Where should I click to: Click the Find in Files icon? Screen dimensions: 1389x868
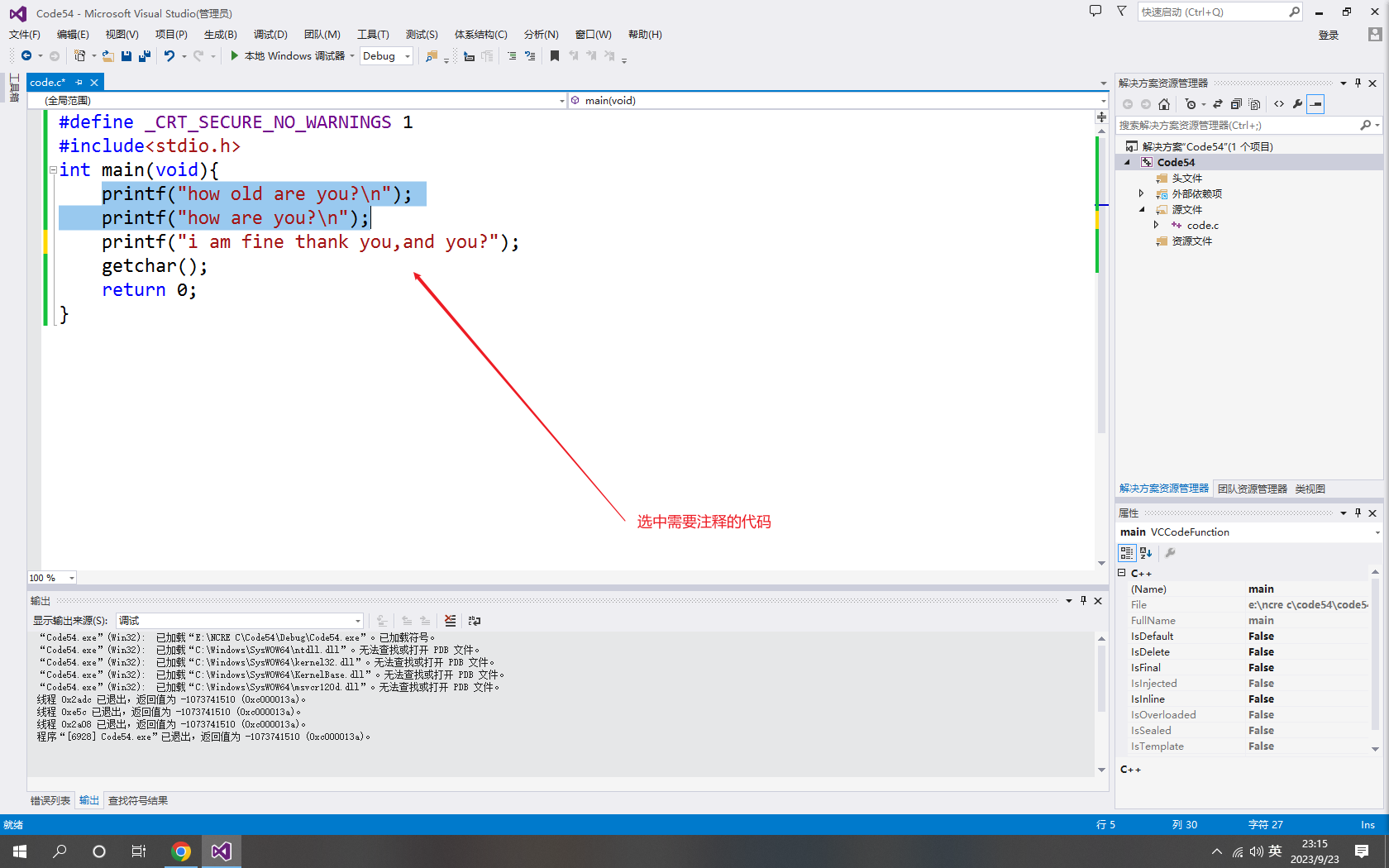(432, 56)
